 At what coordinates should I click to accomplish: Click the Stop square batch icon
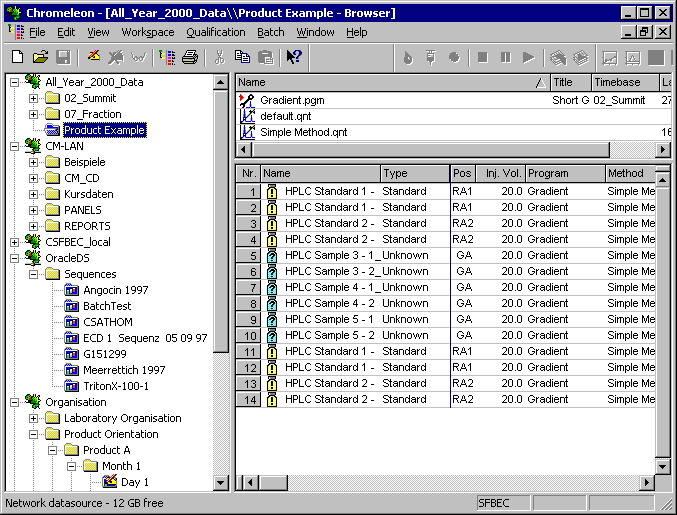click(483, 57)
